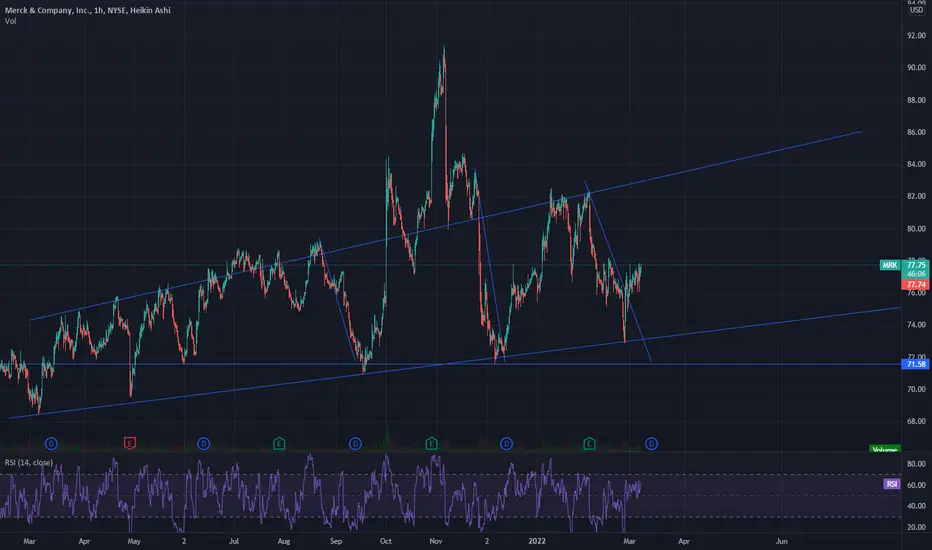Click the 86.00 price scale value
Screen dimensions: 932x550
coord(916,132)
